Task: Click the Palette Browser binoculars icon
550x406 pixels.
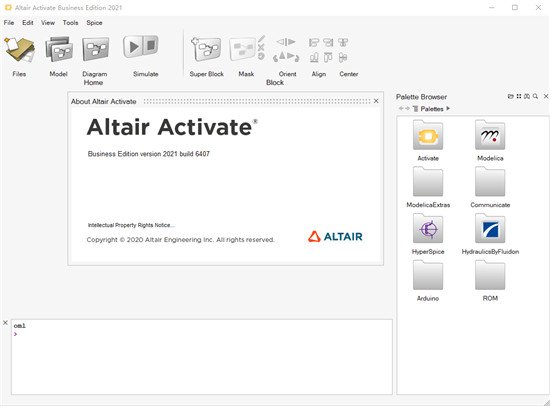Action: point(526,96)
